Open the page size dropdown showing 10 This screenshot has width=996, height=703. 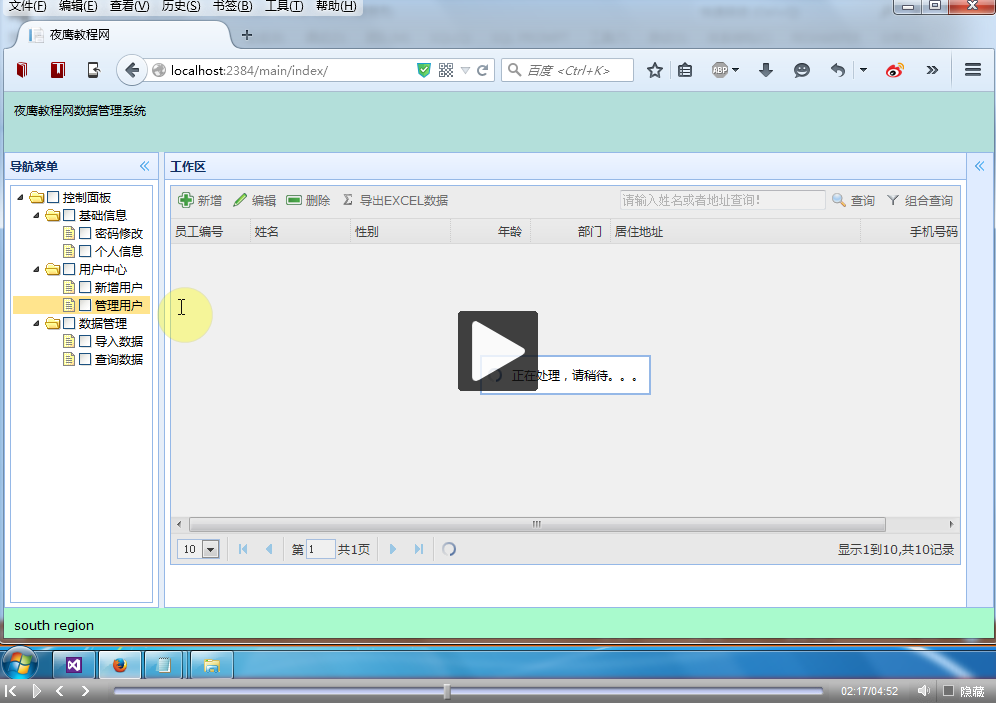pyautogui.click(x=210, y=549)
